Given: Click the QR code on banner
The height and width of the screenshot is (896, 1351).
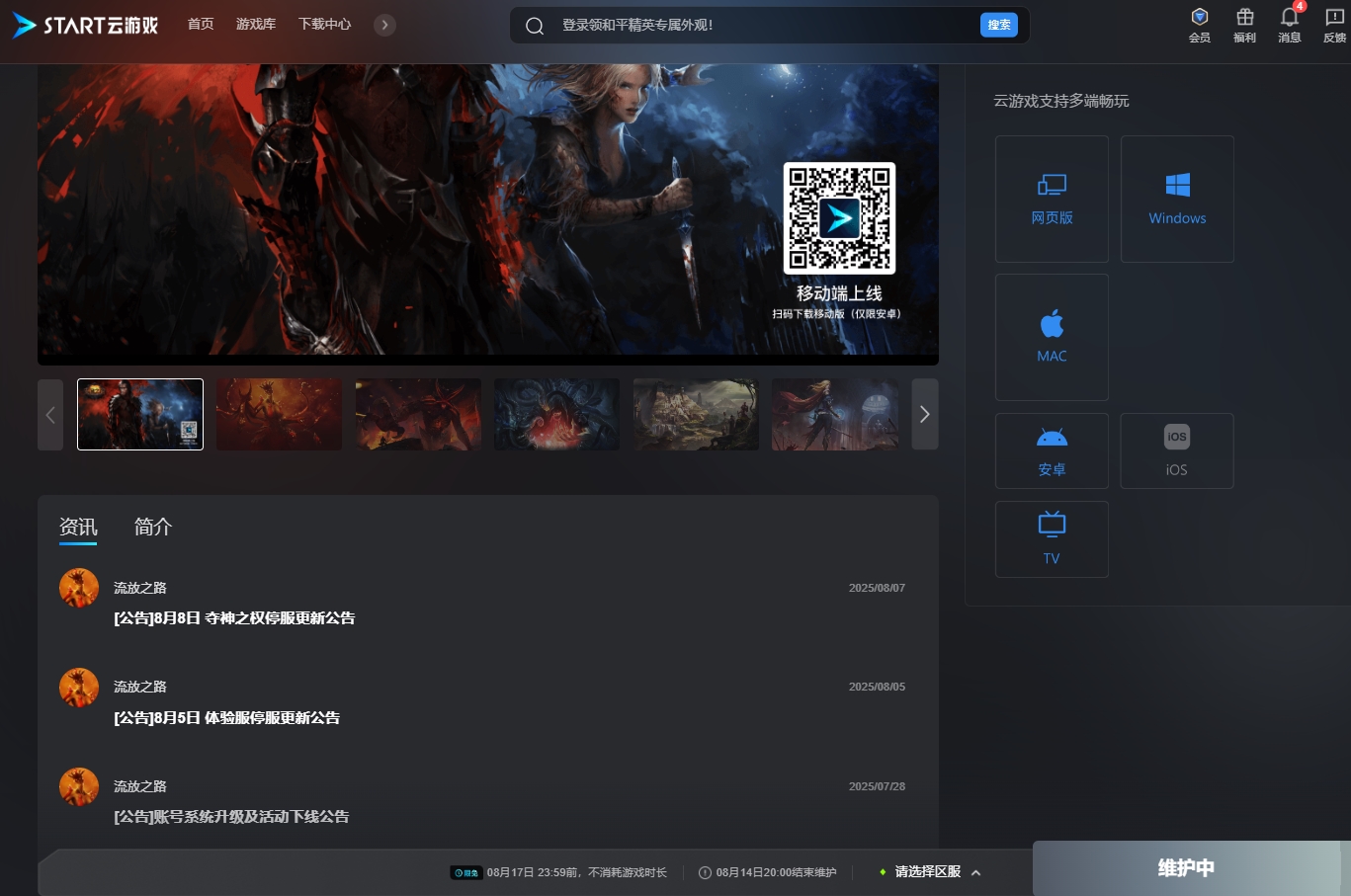Looking at the screenshot, I should point(839,218).
